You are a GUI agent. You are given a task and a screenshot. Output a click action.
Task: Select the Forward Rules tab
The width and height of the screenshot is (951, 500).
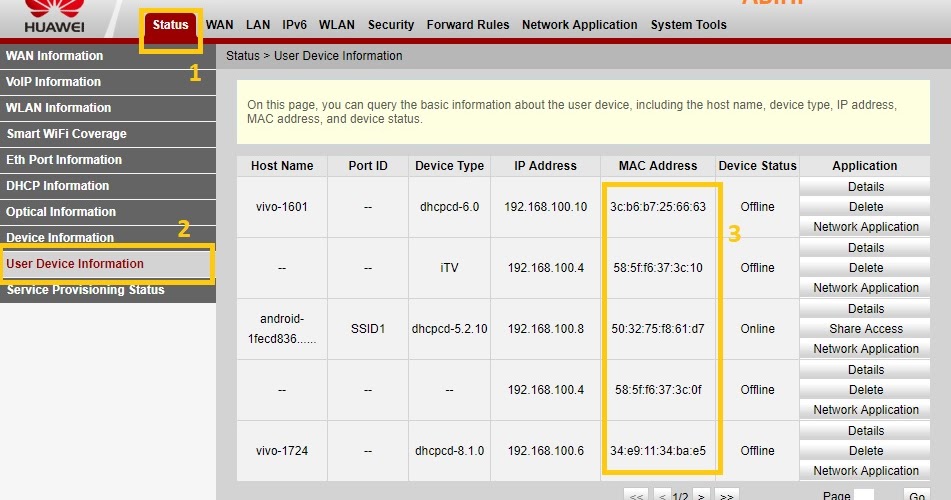(x=468, y=25)
